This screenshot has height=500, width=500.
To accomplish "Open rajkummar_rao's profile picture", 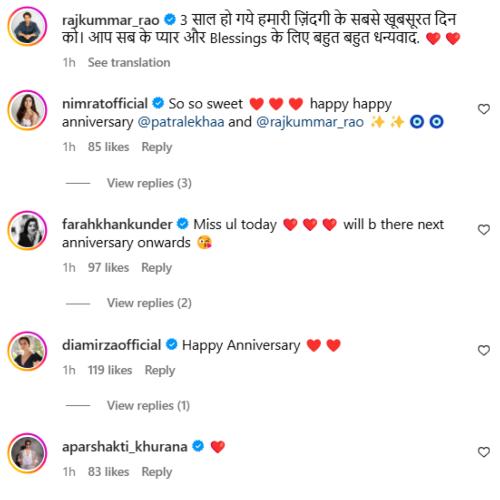I will (x=27, y=26).
